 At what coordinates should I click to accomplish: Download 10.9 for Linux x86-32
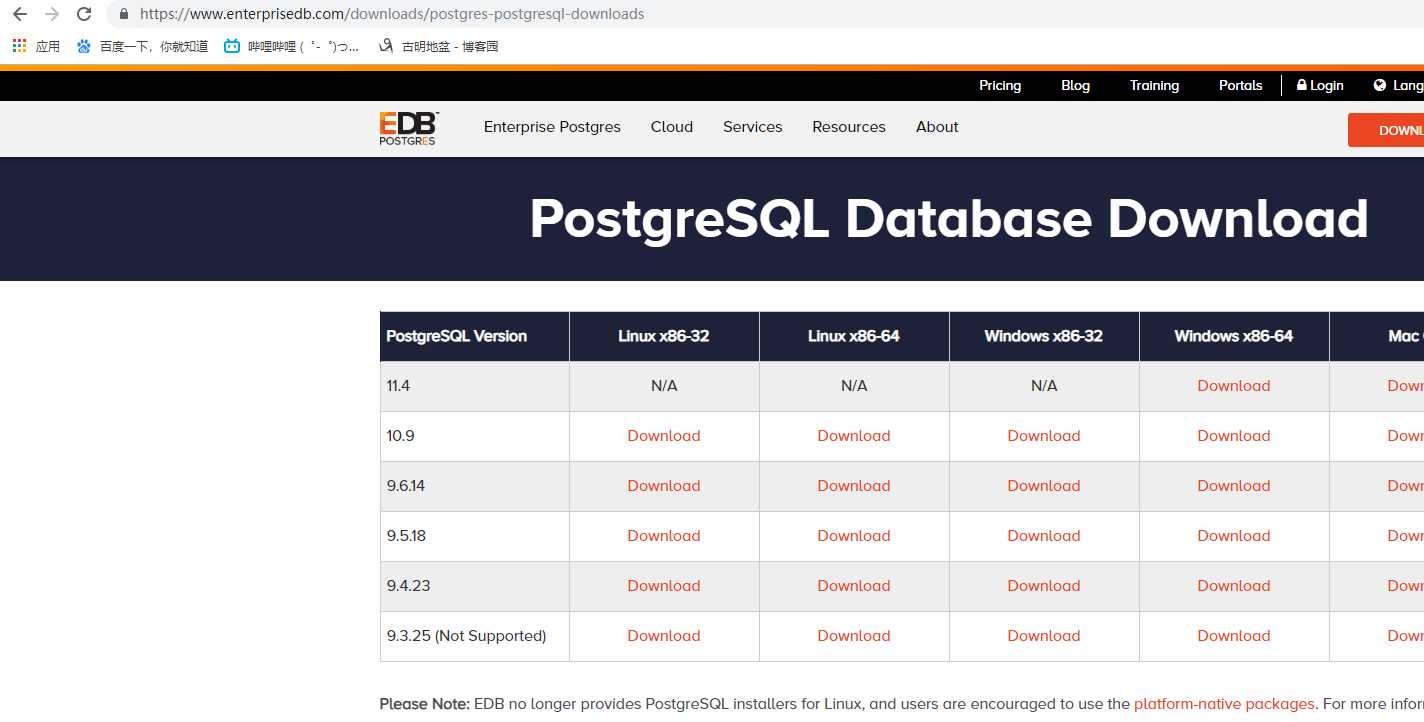[664, 436]
